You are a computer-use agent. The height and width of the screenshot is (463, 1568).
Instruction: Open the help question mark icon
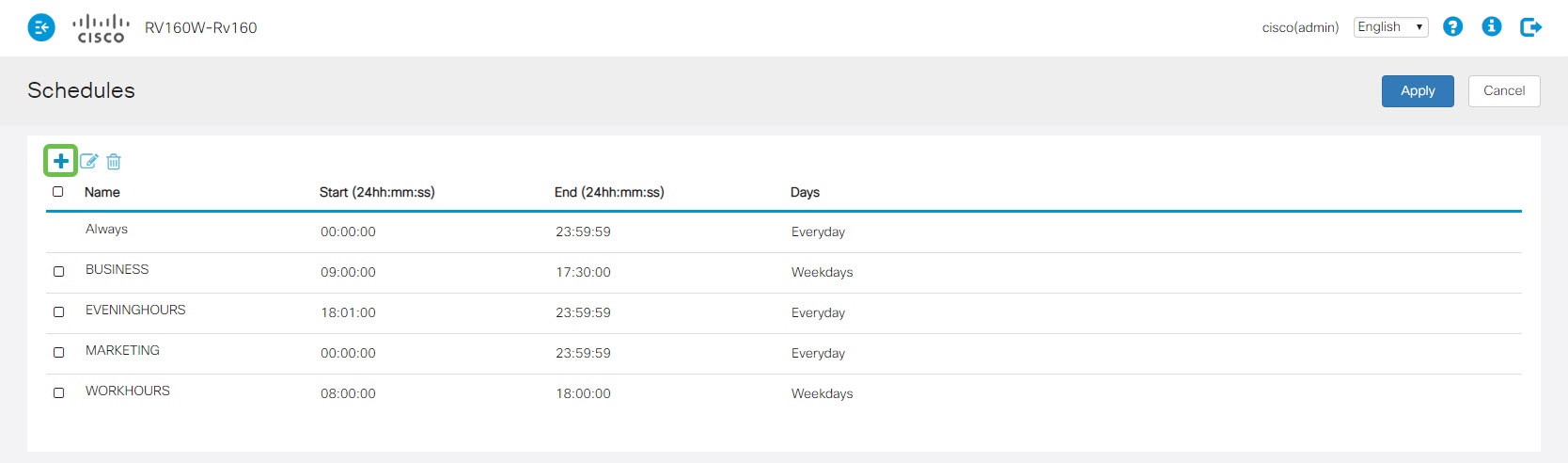[x=1452, y=27]
